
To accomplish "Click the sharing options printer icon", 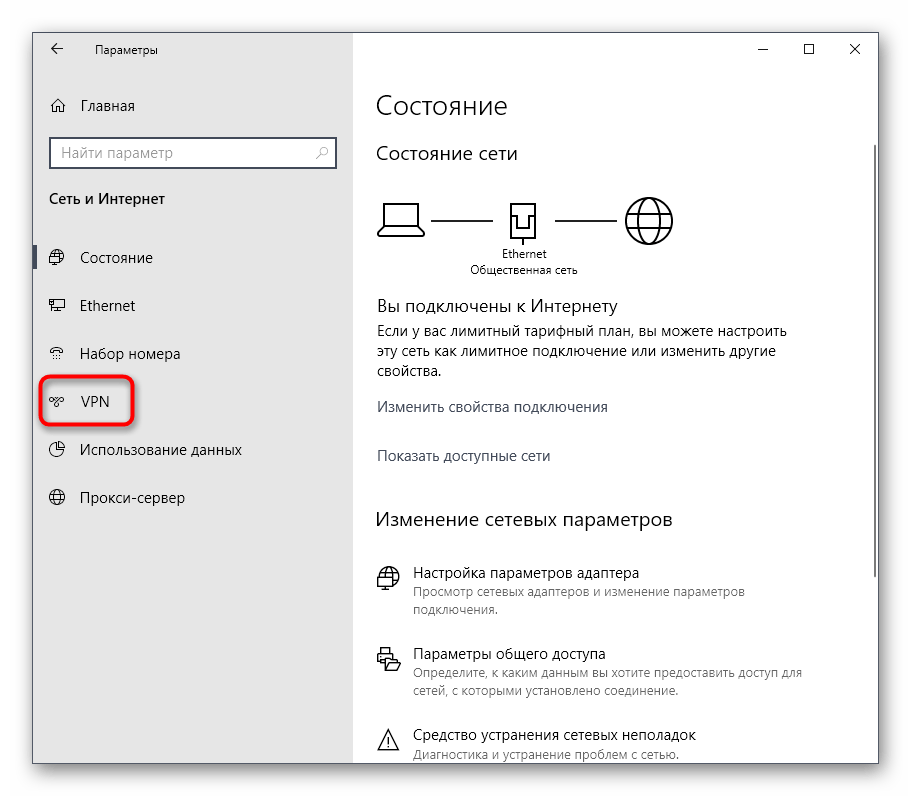I will 388,659.
